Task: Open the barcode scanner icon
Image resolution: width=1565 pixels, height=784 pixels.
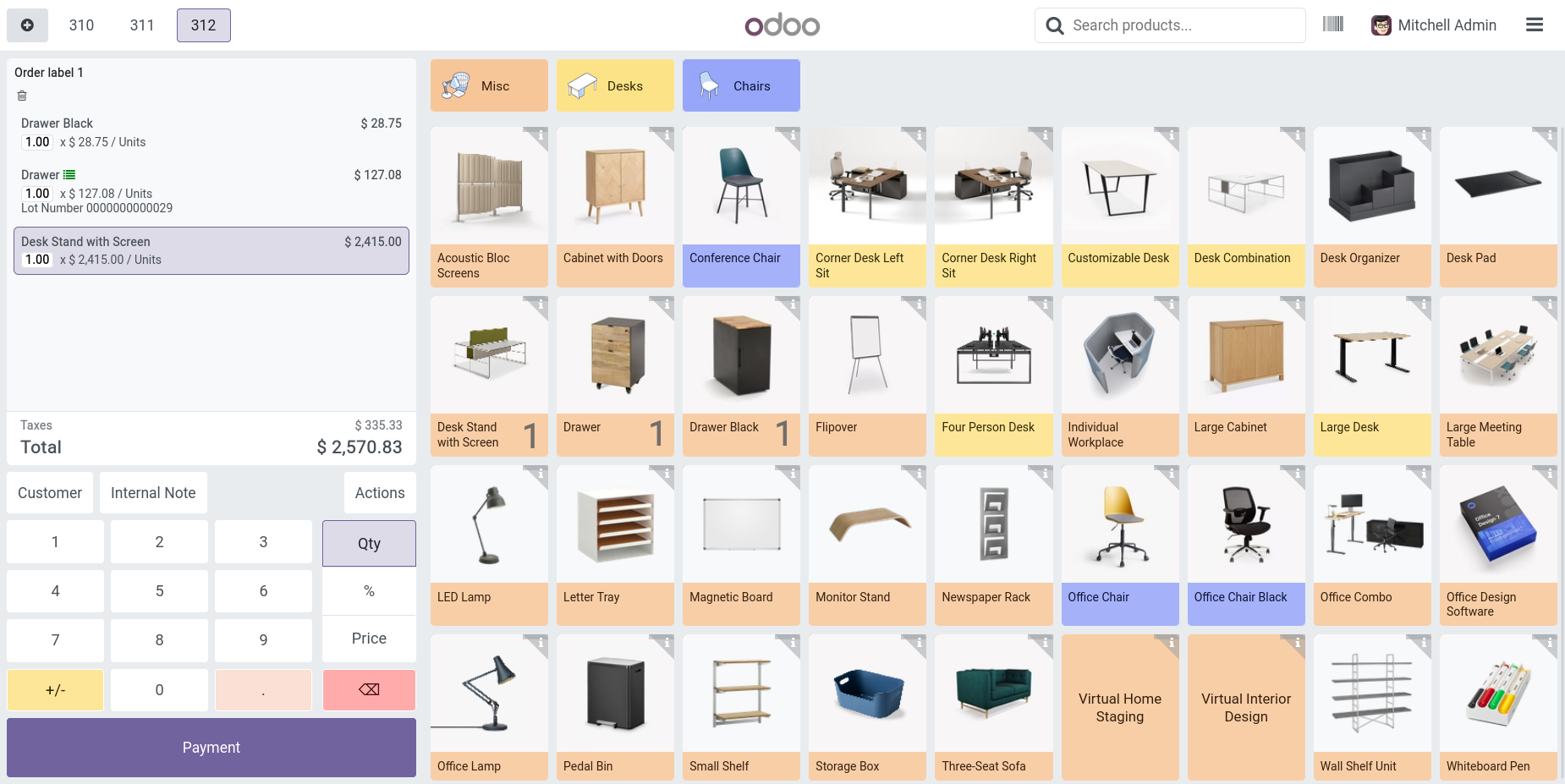Action: (1333, 25)
